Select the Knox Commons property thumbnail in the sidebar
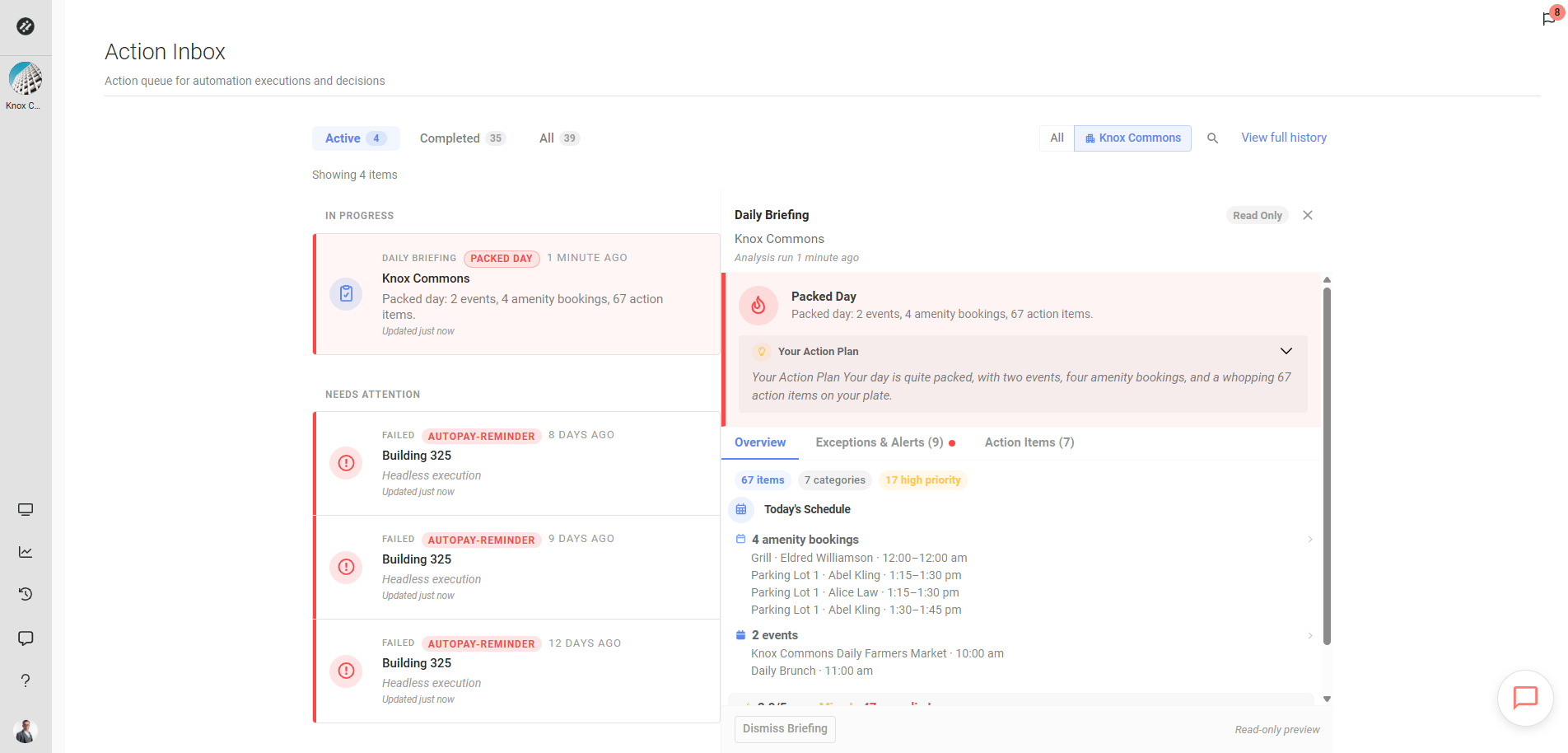 [26, 79]
